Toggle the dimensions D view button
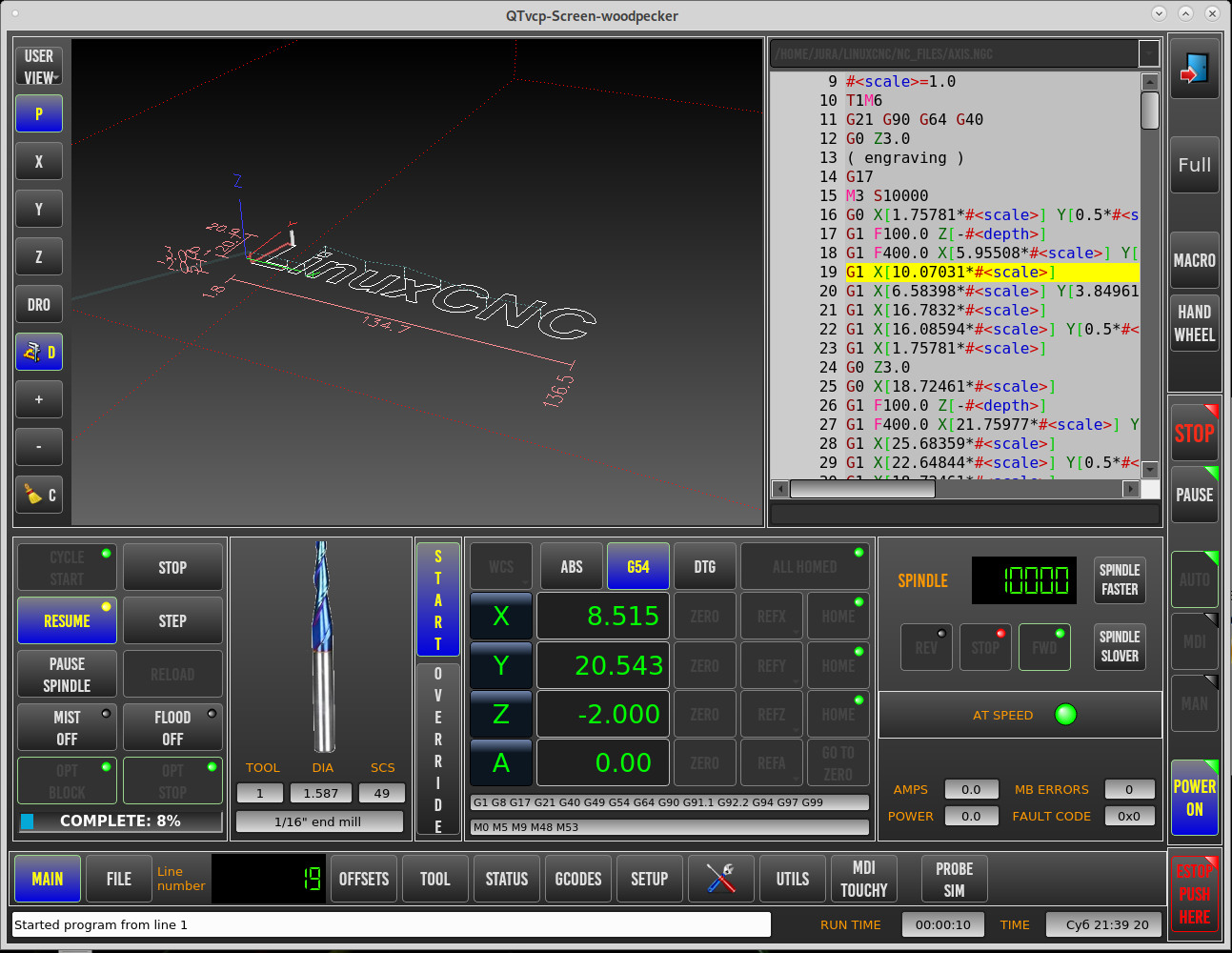The image size is (1232, 953). (39, 352)
